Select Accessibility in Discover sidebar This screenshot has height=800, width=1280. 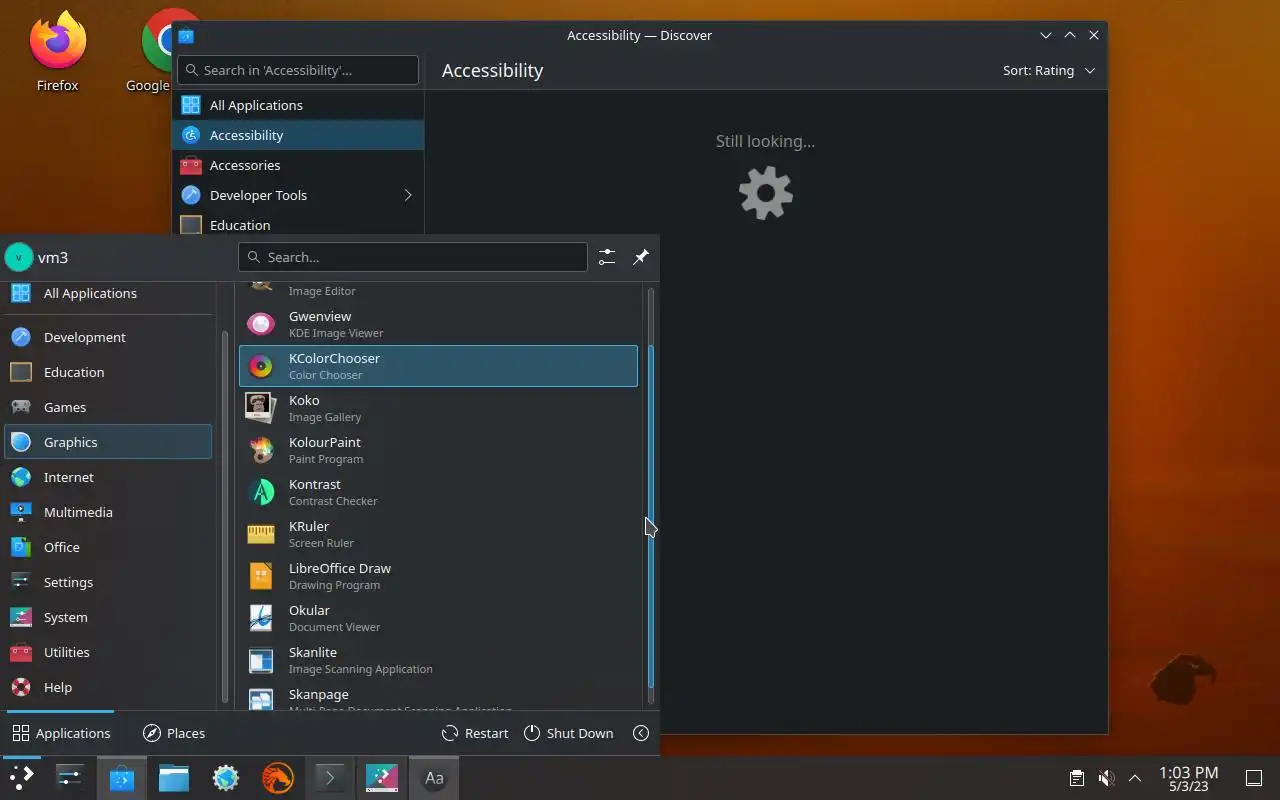point(298,135)
